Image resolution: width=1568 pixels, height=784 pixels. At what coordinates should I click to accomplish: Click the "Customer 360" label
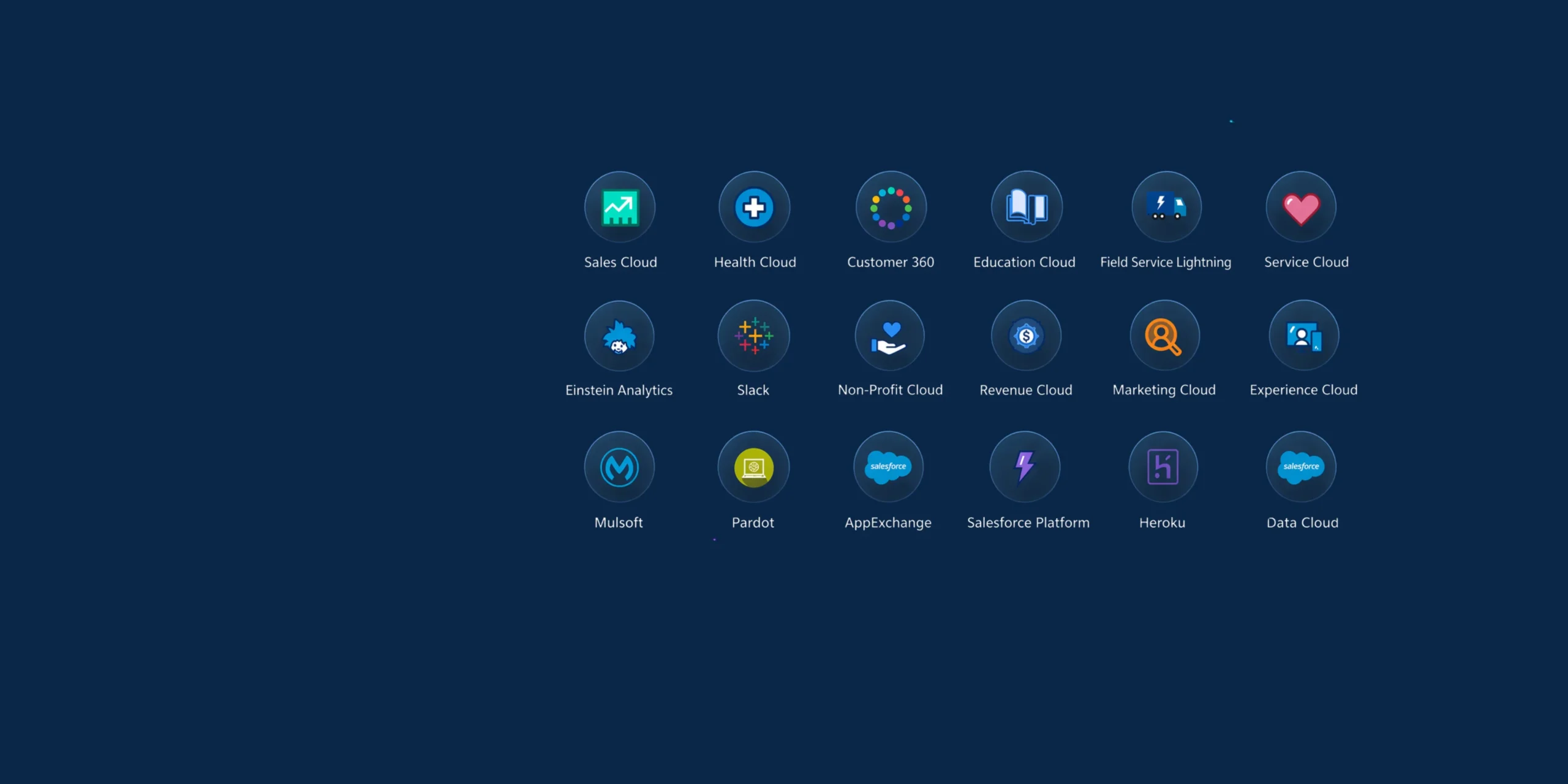click(x=891, y=262)
